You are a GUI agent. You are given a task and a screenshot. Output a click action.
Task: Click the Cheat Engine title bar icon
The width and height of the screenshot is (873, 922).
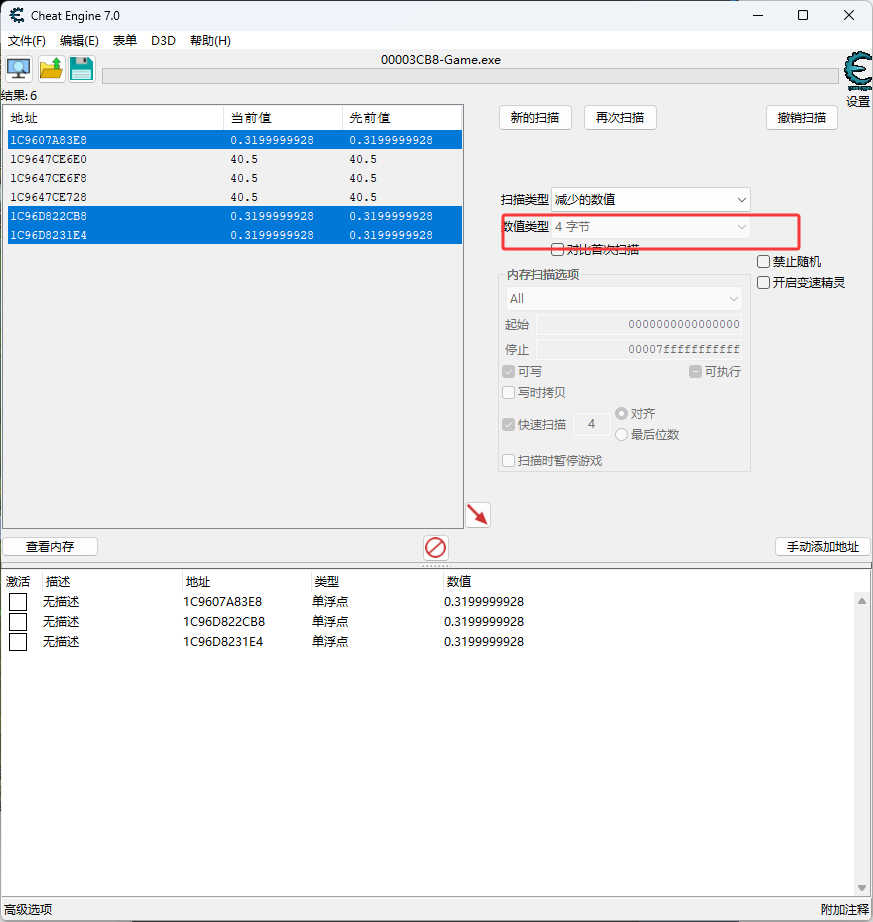point(16,15)
